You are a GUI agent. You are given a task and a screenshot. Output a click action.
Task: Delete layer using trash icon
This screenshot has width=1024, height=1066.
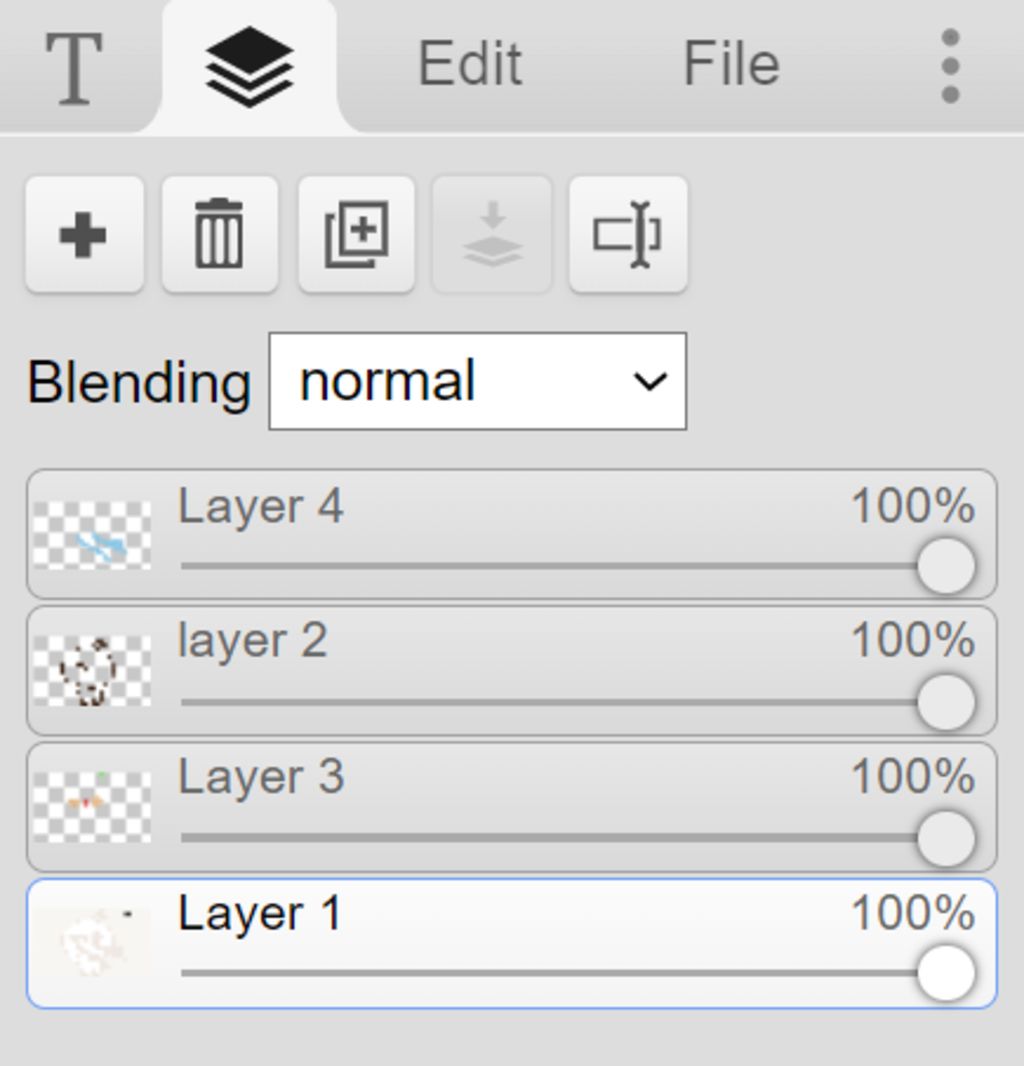[220, 235]
